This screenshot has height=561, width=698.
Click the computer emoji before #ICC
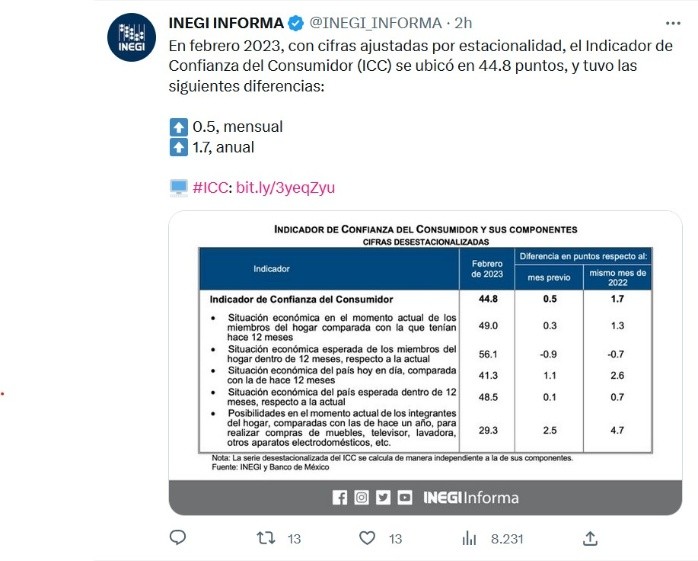coord(178,187)
